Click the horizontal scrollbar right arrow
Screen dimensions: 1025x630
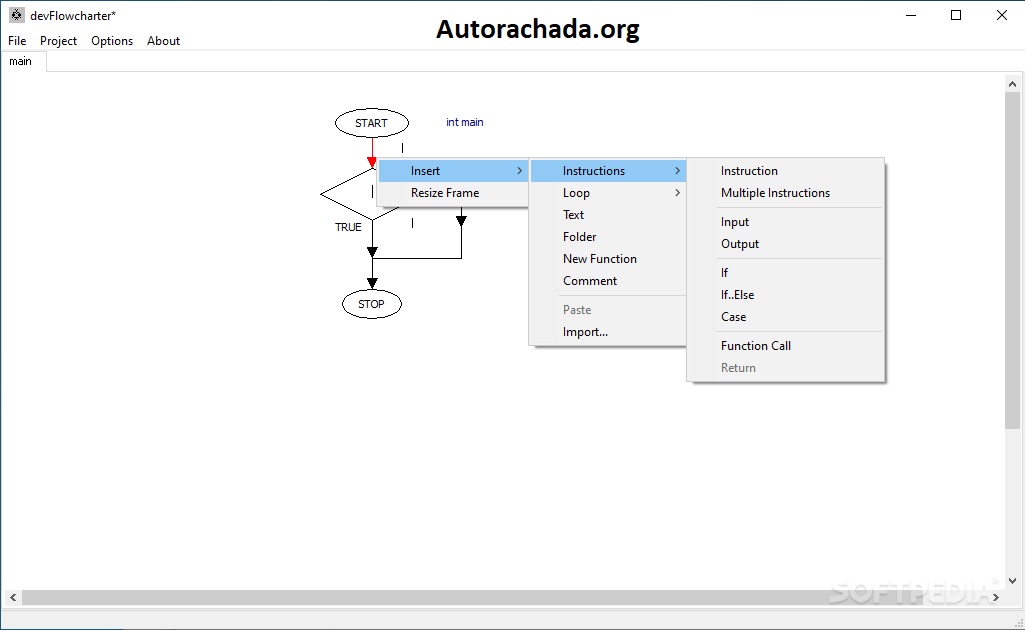pos(995,597)
